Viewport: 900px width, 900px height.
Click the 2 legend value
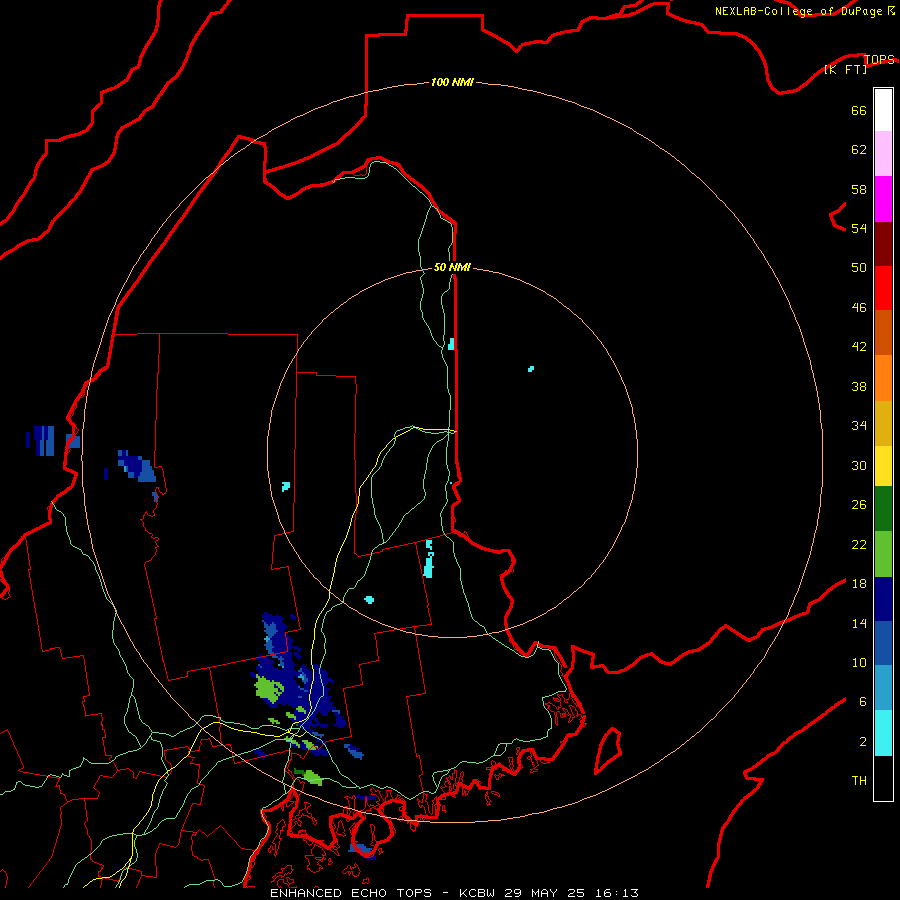click(x=863, y=742)
